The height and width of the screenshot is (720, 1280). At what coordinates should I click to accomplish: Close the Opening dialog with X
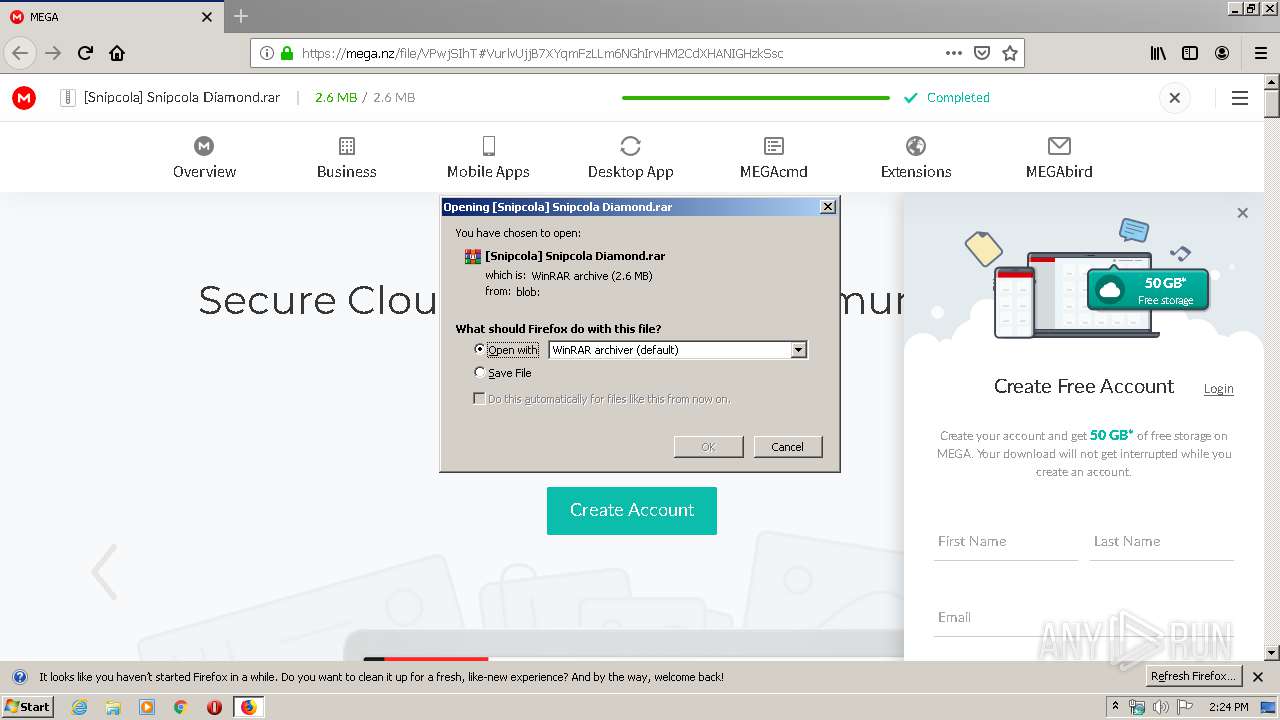828,207
